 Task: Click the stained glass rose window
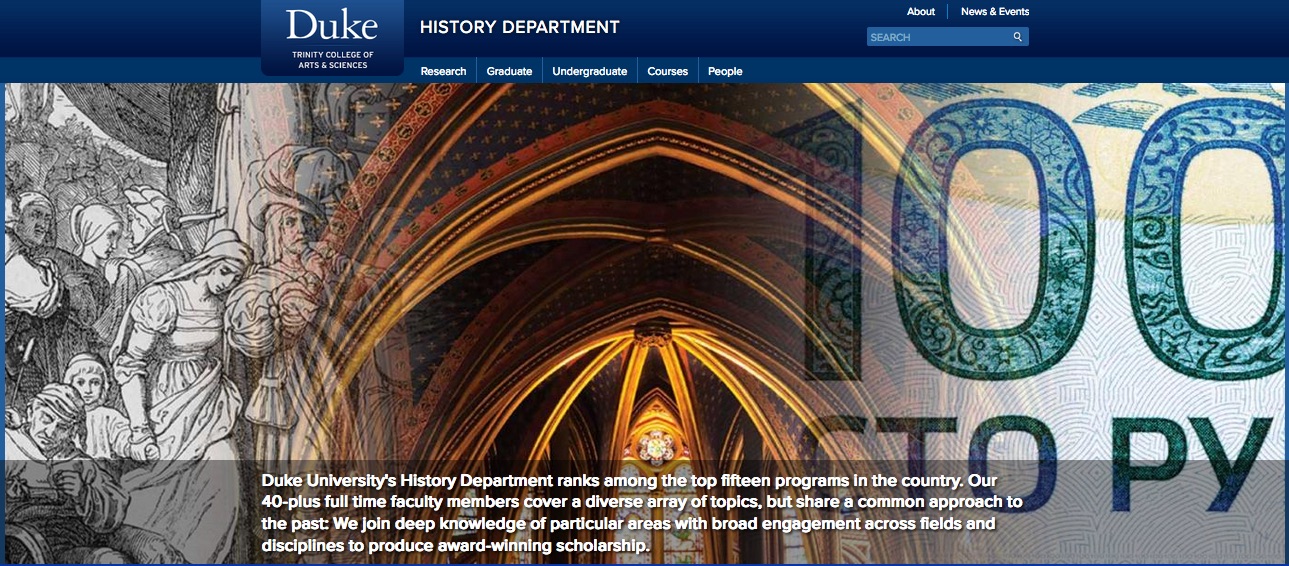(656, 443)
